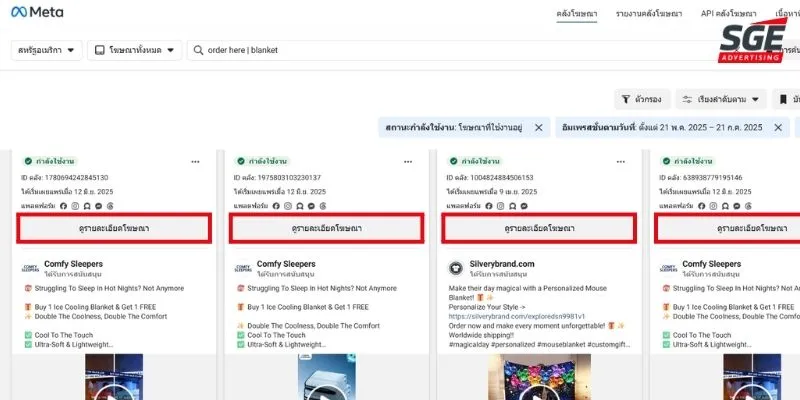The width and height of the screenshot is (800, 400).
Task: Click Messenger platform icon on ad 1780694242845130
Action: click(98, 206)
